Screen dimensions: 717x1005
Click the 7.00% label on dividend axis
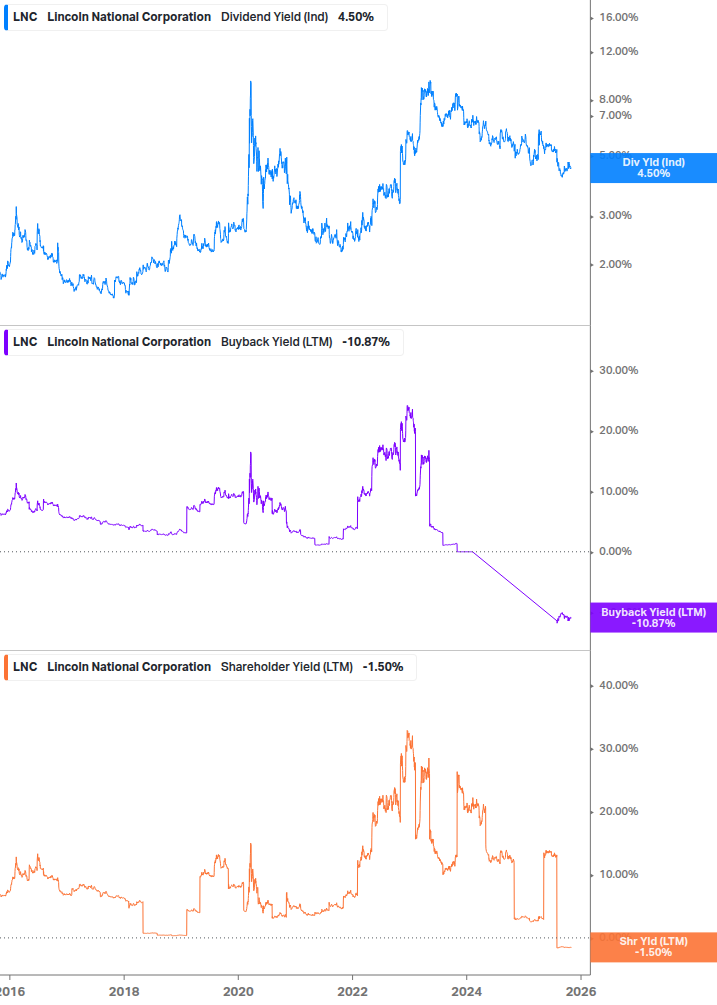click(x=615, y=115)
